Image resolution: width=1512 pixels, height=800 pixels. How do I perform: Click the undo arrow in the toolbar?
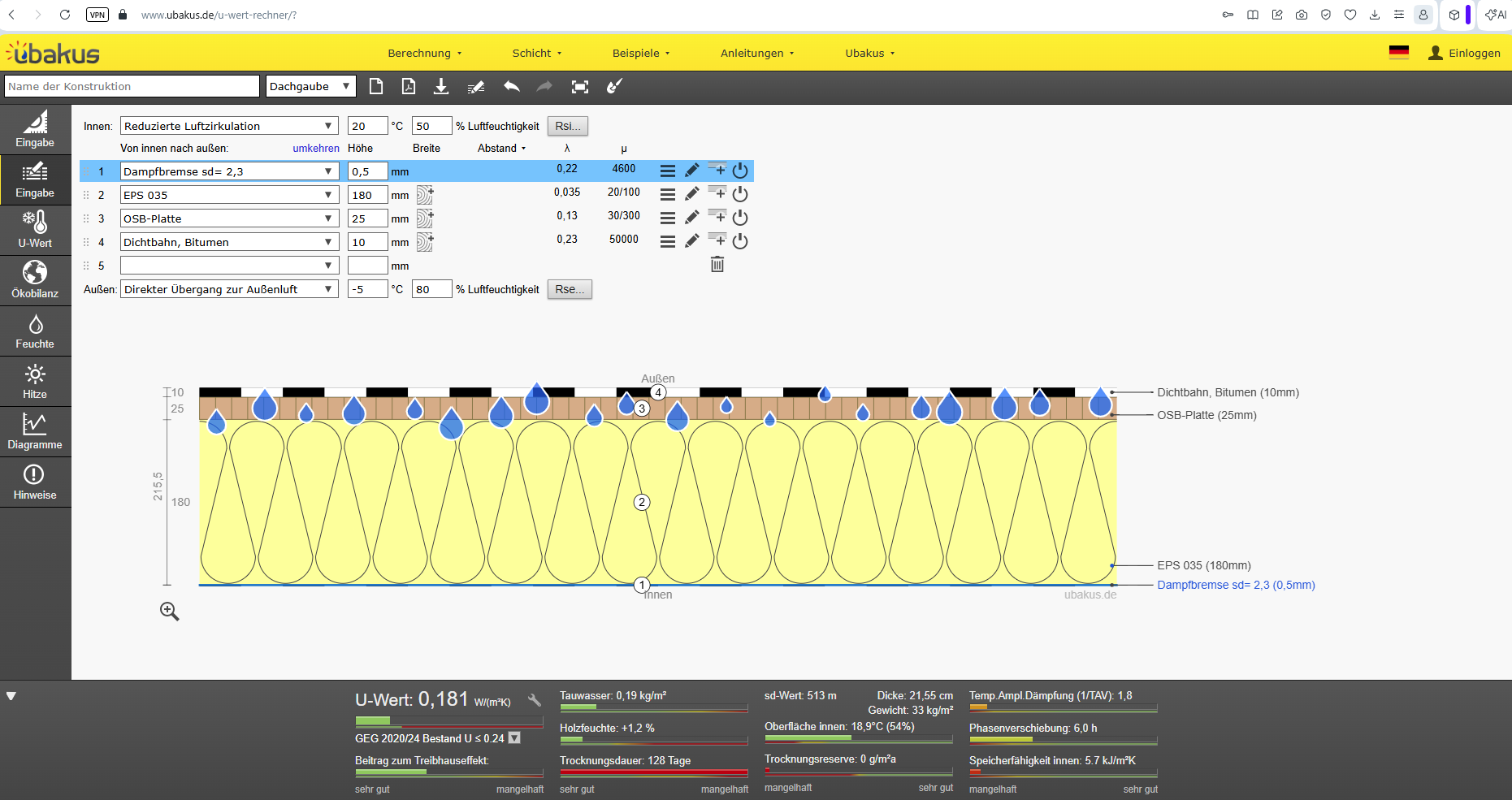[x=511, y=87]
